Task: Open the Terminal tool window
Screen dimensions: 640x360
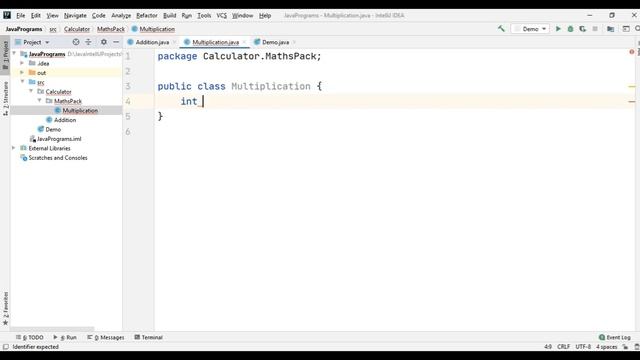Action: pyautogui.click(x=149, y=337)
